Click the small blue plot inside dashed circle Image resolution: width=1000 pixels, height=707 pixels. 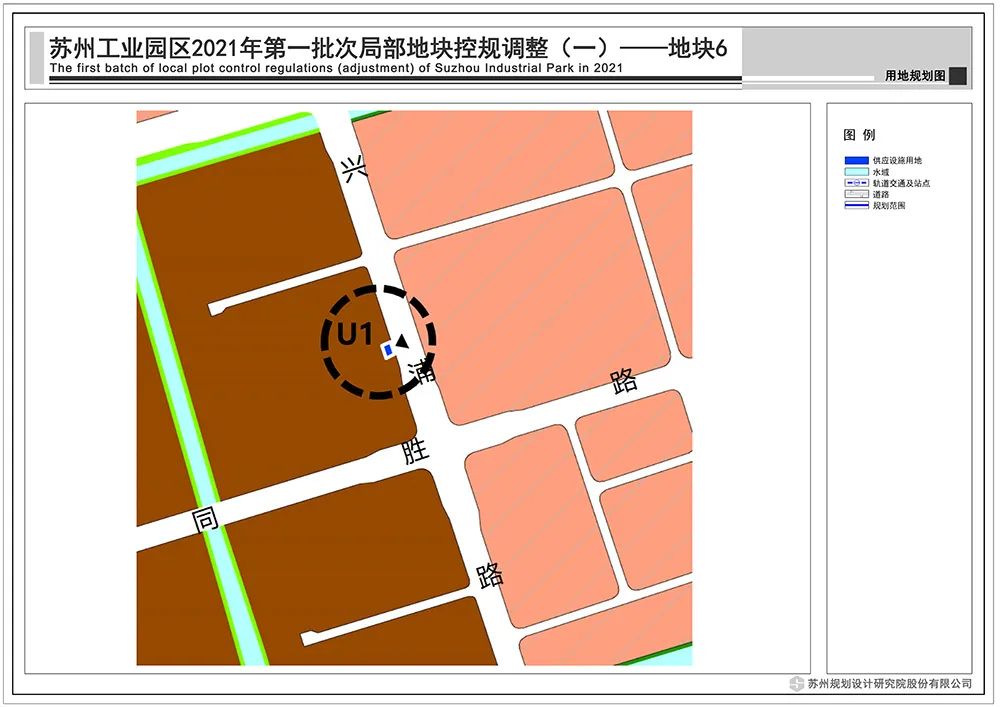click(388, 350)
